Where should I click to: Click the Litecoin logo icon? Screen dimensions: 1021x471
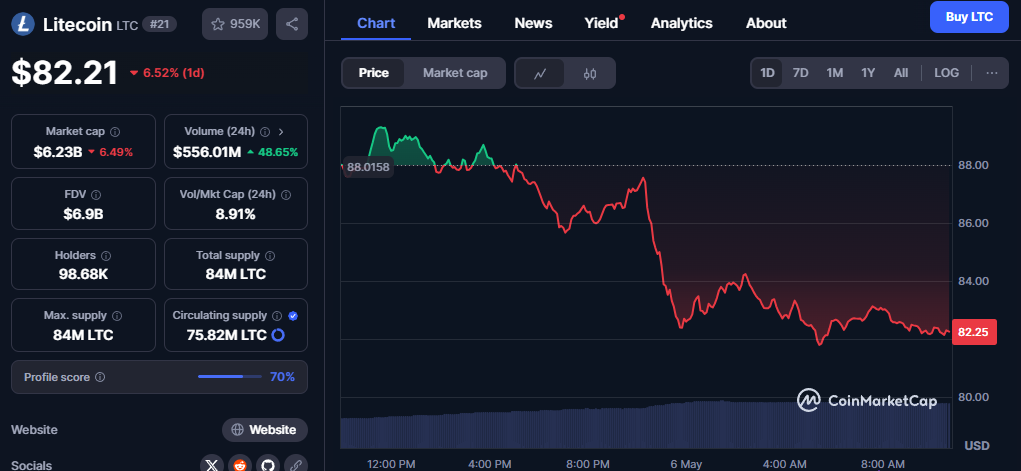[x=23, y=25]
